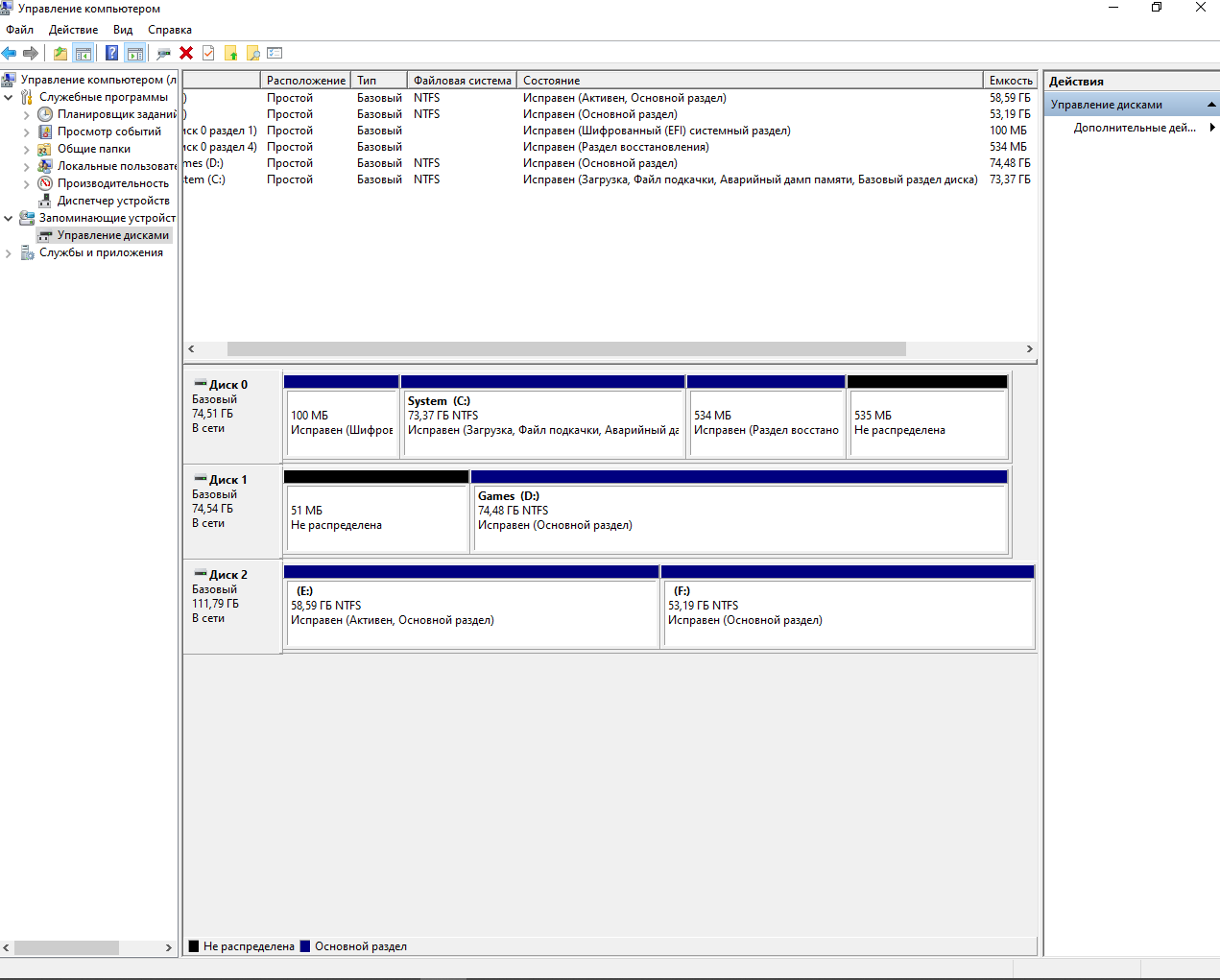Select the Диск 1 header box
This screenshot has height=980, width=1220.
(x=231, y=511)
